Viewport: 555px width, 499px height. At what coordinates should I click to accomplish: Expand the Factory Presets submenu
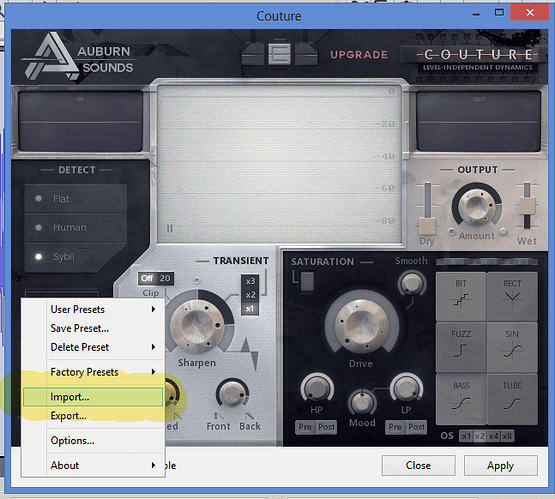tap(93, 372)
